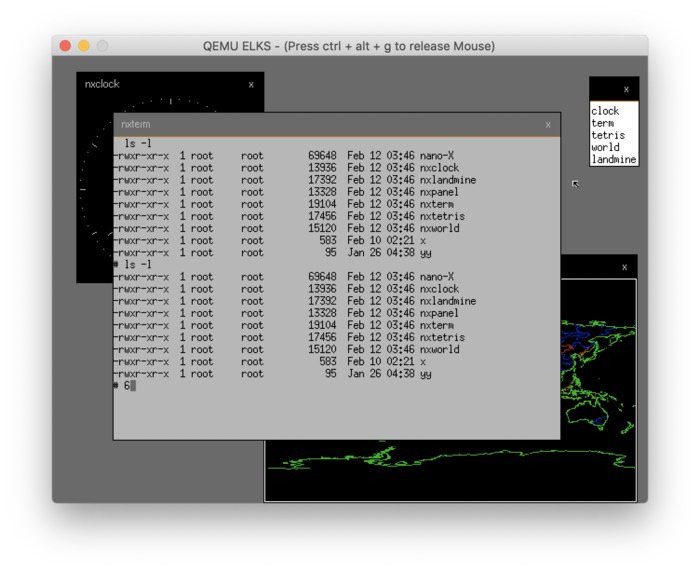Click the launcher panel title bar
The width and height of the screenshot is (700, 572).
[605, 90]
